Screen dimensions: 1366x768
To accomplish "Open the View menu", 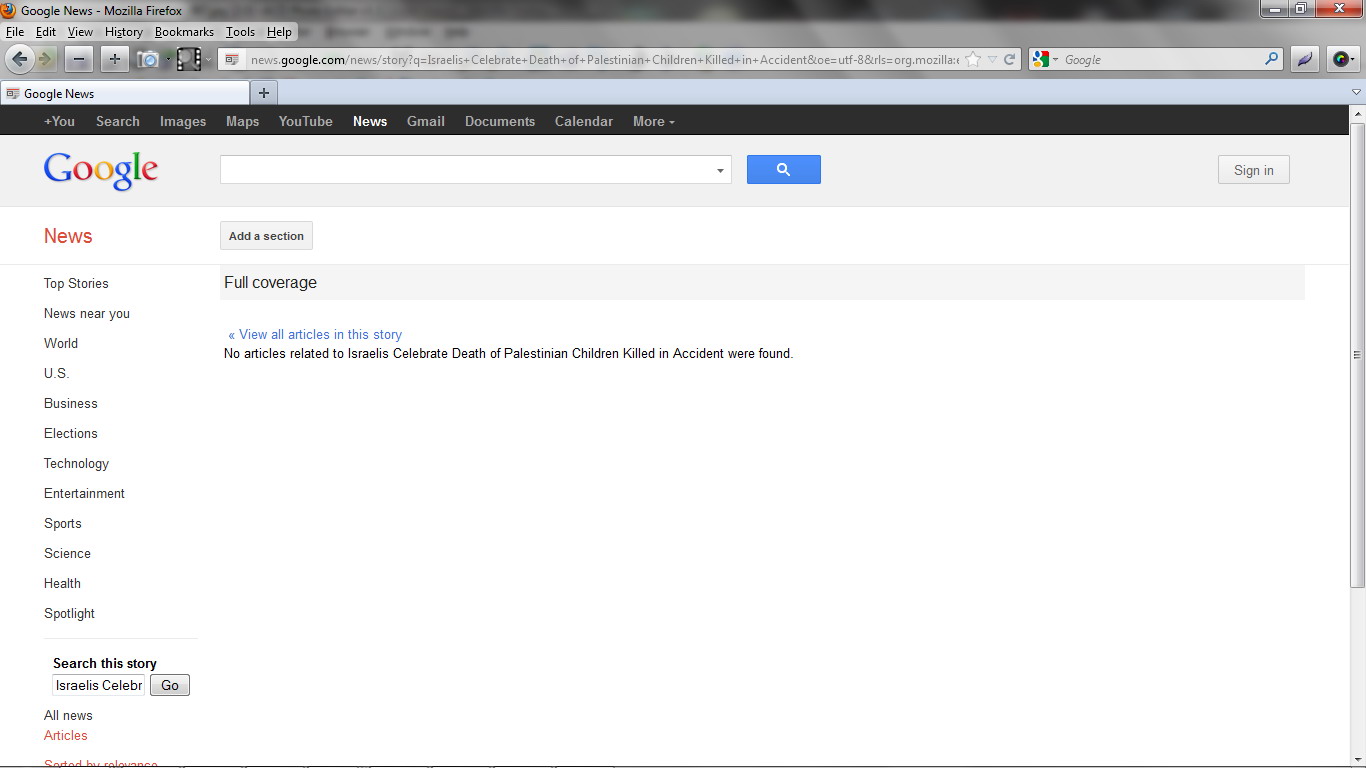I will pyautogui.click(x=80, y=32).
